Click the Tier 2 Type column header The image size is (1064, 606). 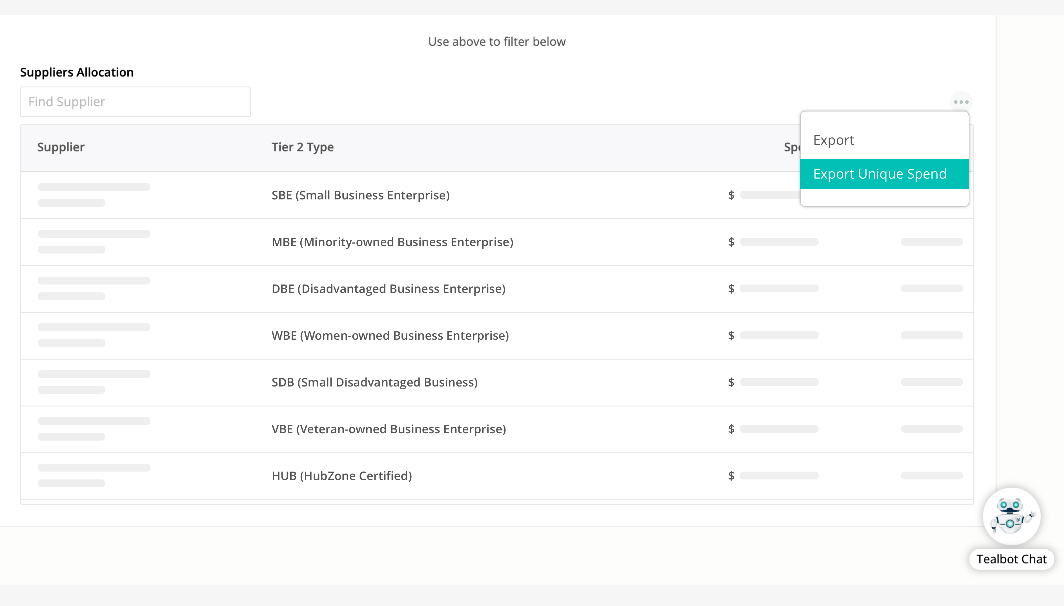coord(302,147)
